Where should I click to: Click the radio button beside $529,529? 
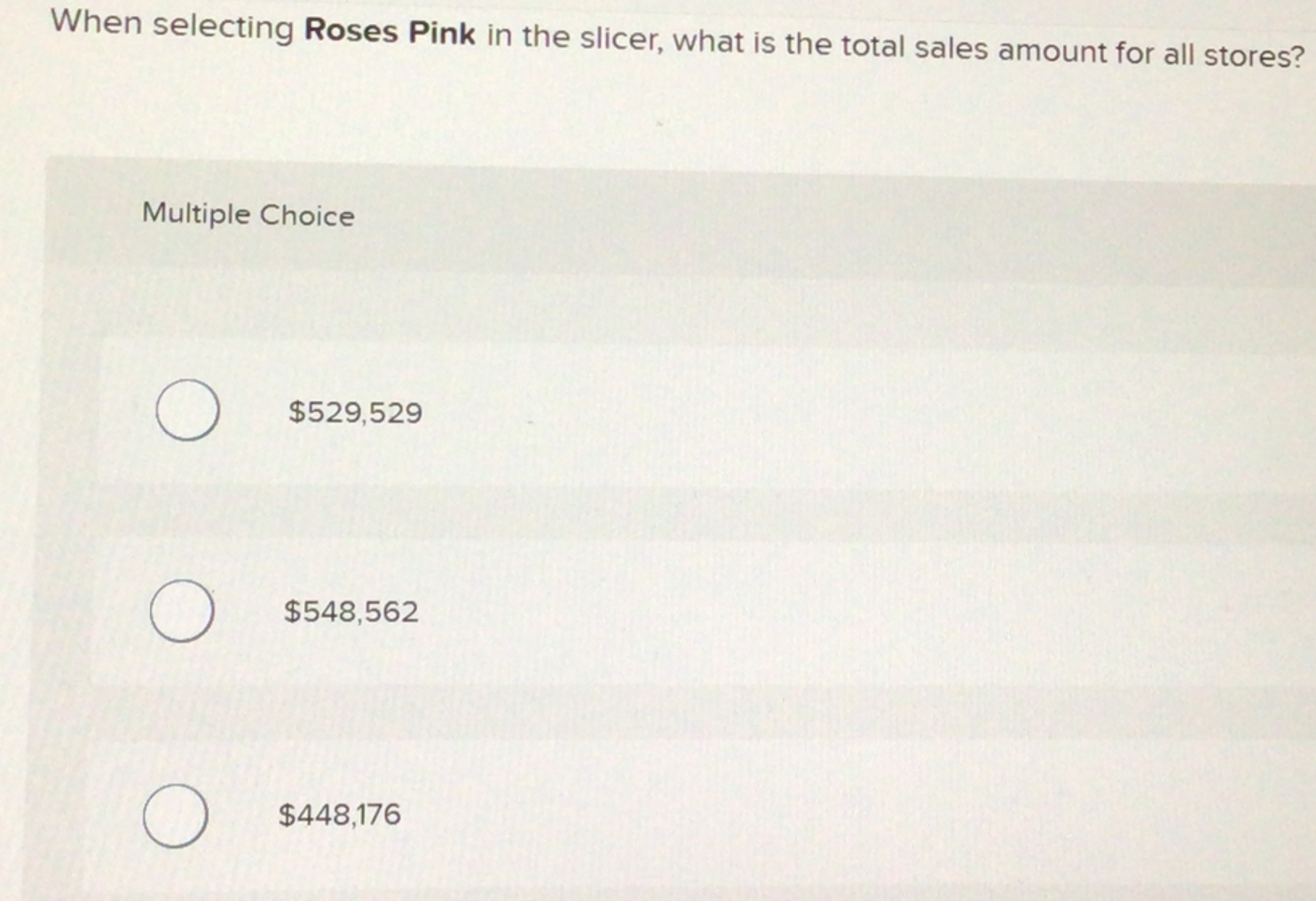[188, 409]
